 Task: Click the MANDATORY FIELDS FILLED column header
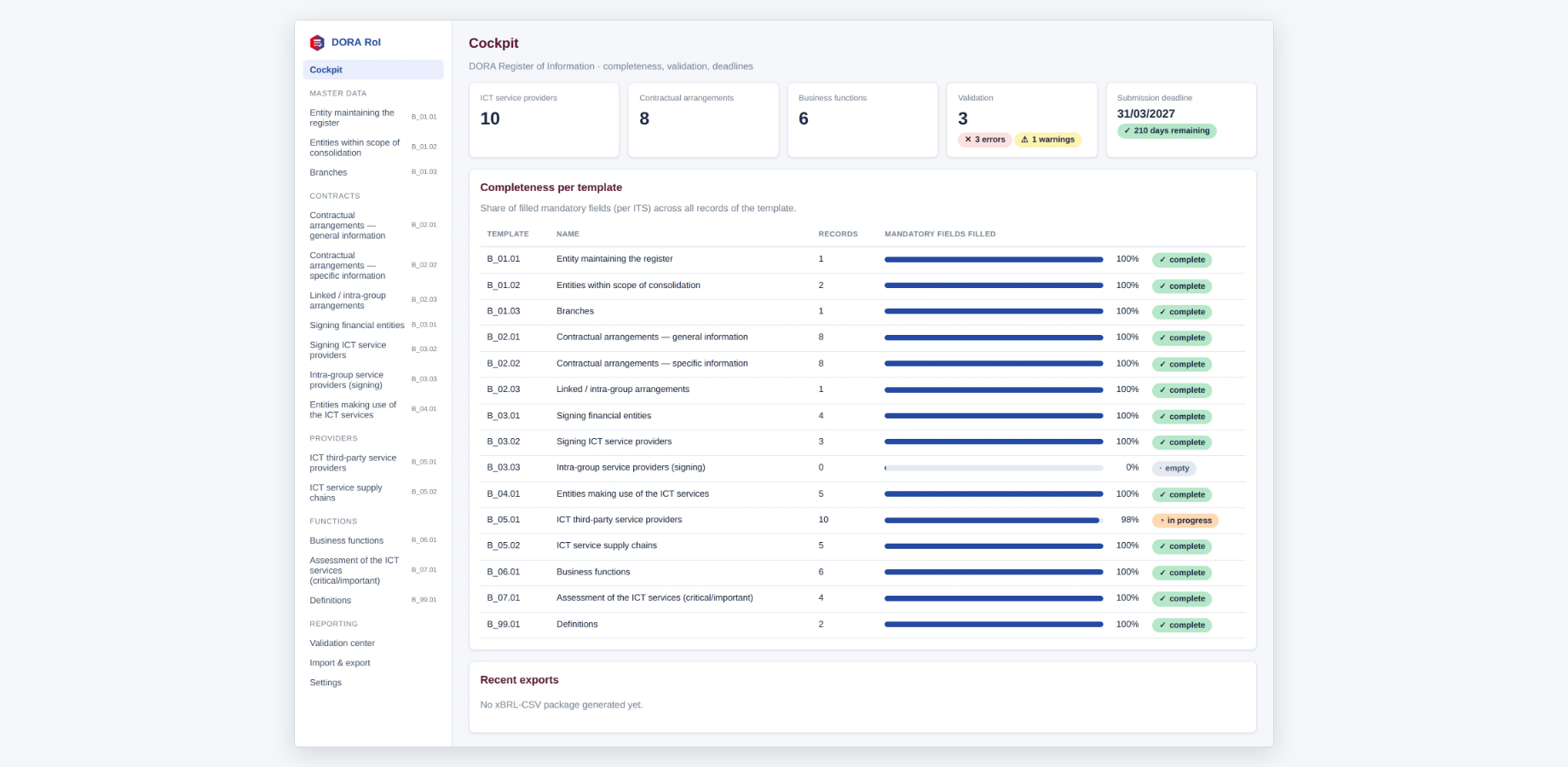(940, 234)
